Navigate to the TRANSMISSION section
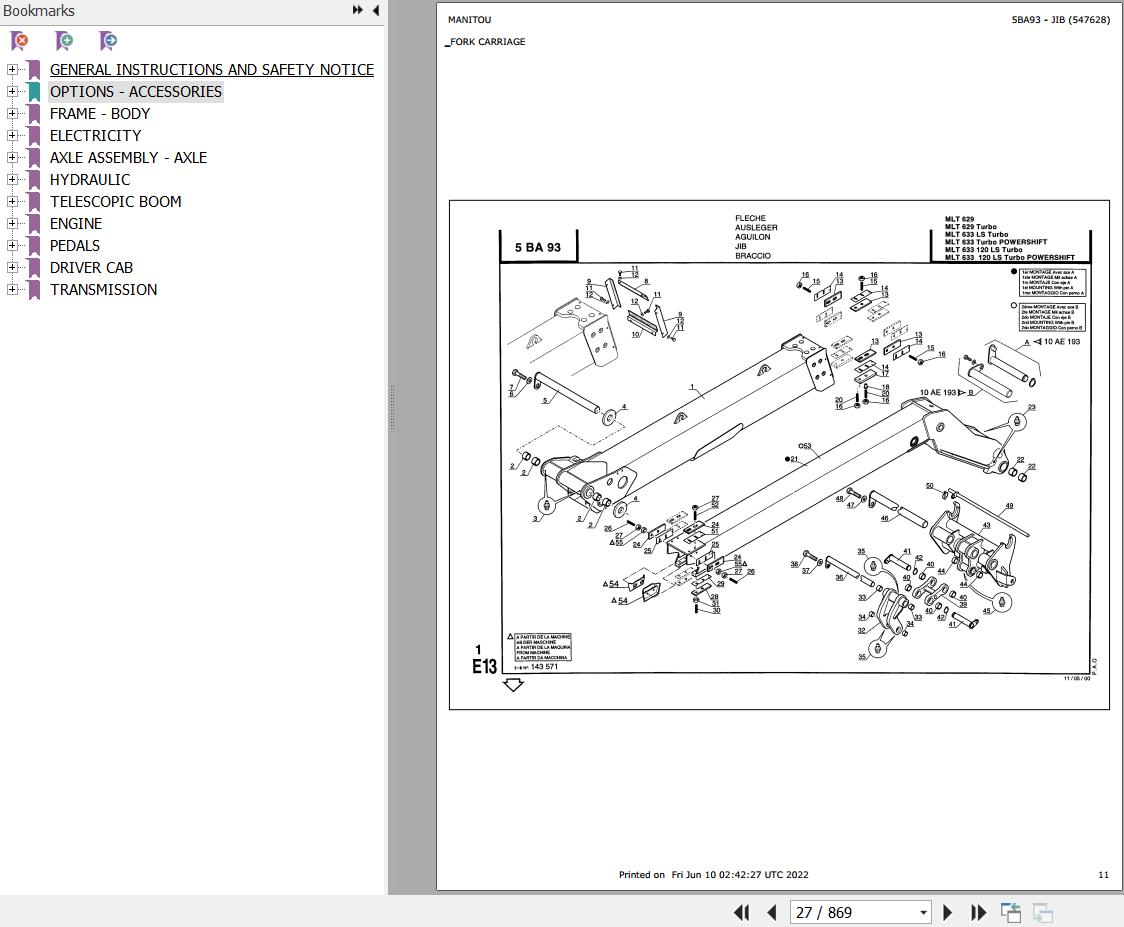This screenshot has width=1124, height=927. 103,289
